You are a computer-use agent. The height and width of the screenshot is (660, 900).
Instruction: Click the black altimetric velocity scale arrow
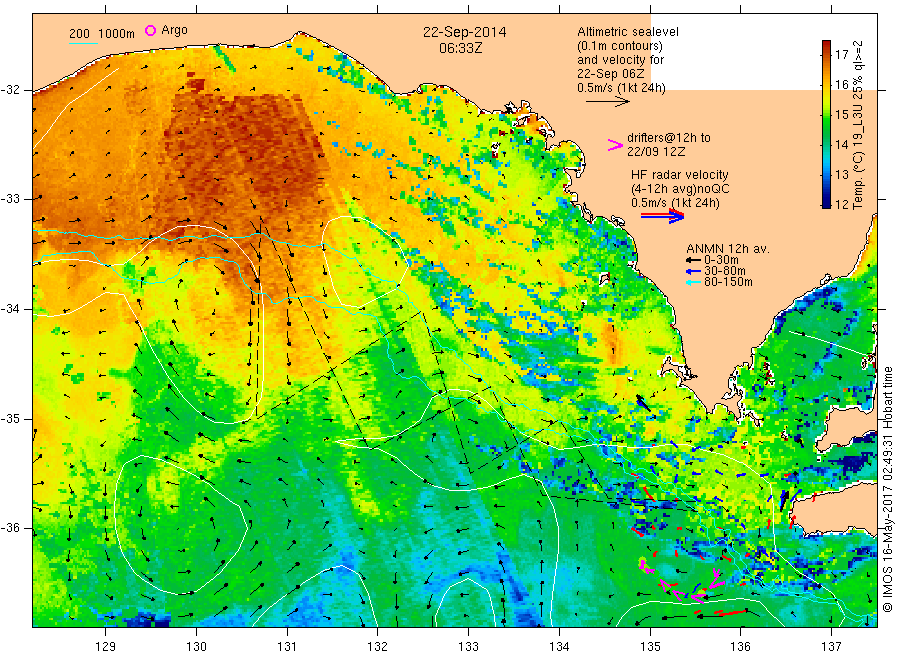point(608,102)
